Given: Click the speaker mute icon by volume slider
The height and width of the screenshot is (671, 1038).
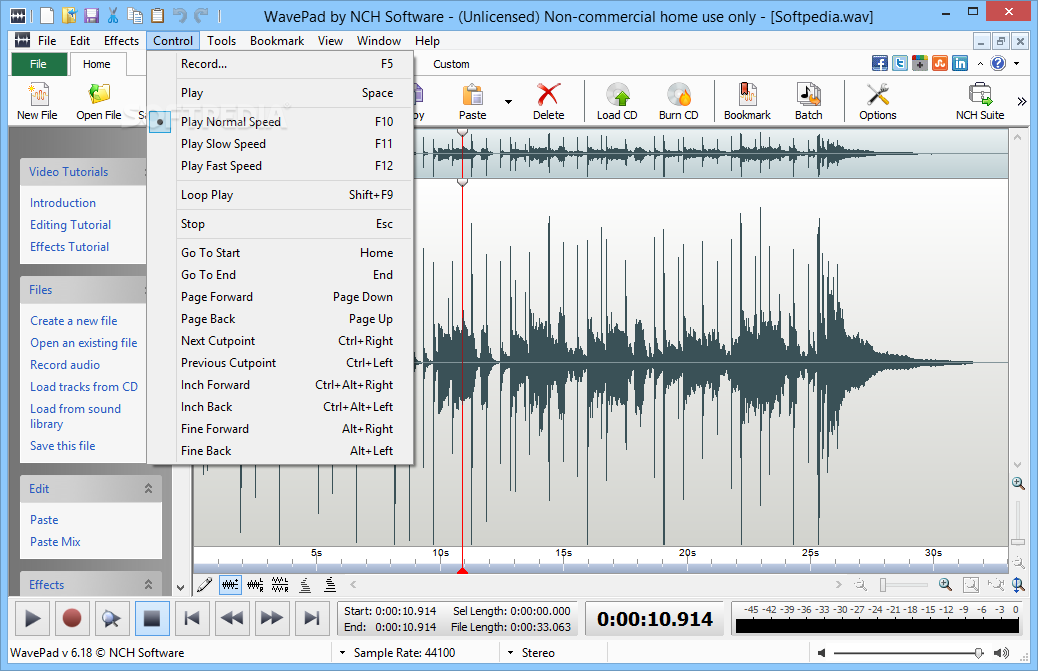Looking at the screenshot, I should point(822,653).
